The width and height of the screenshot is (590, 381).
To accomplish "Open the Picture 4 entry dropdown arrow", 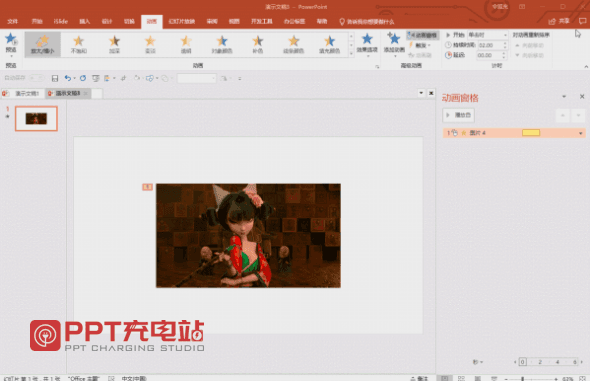I will (x=581, y=133).
